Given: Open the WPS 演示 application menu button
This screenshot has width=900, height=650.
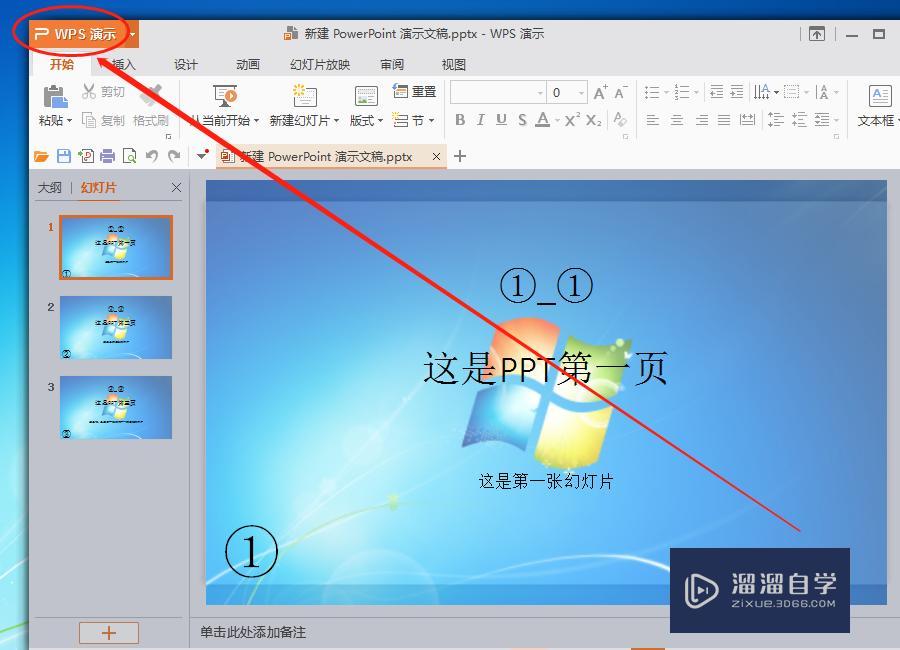Looking at the screenshot, I should (x=77, y=34).
